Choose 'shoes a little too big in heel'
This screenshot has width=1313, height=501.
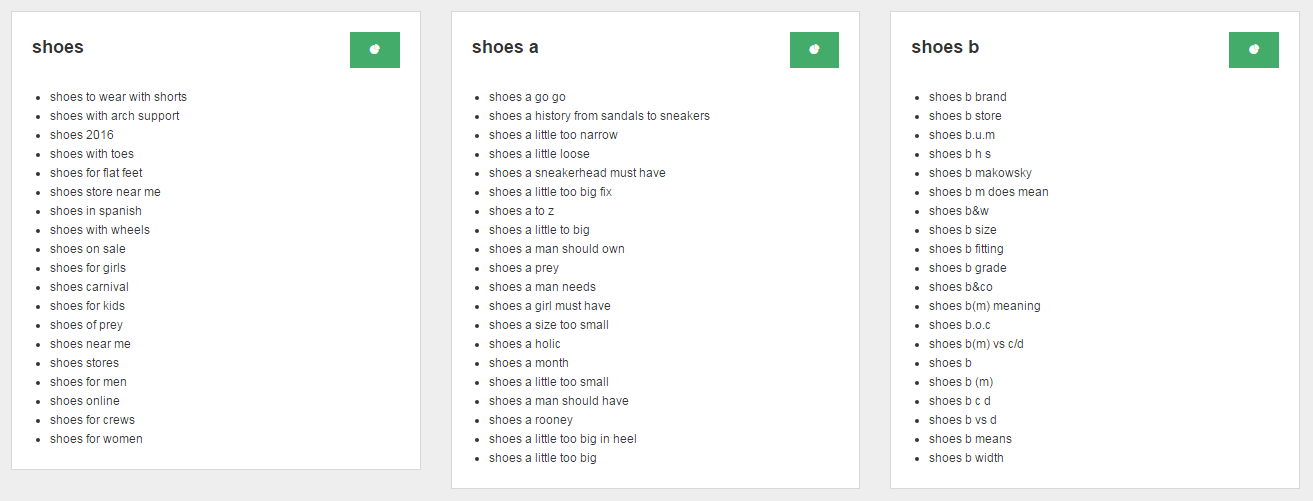click(x=563, y=439)
